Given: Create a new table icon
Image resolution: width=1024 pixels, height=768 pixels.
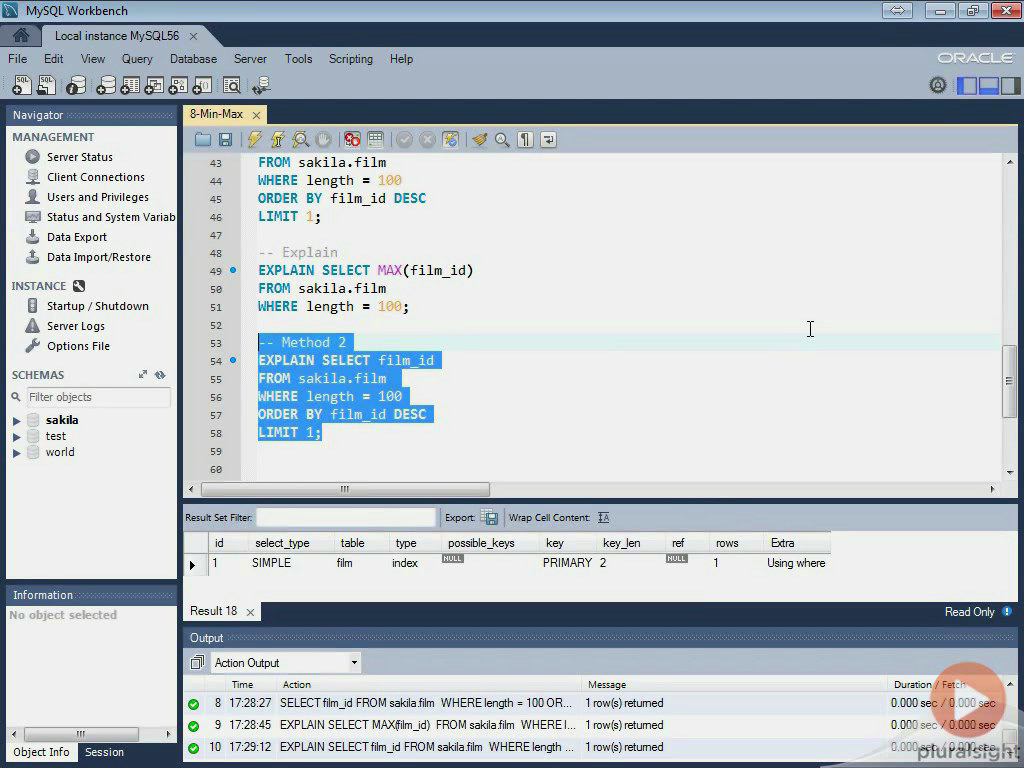Looking at the screenshot, I should (x=129, y=85).
